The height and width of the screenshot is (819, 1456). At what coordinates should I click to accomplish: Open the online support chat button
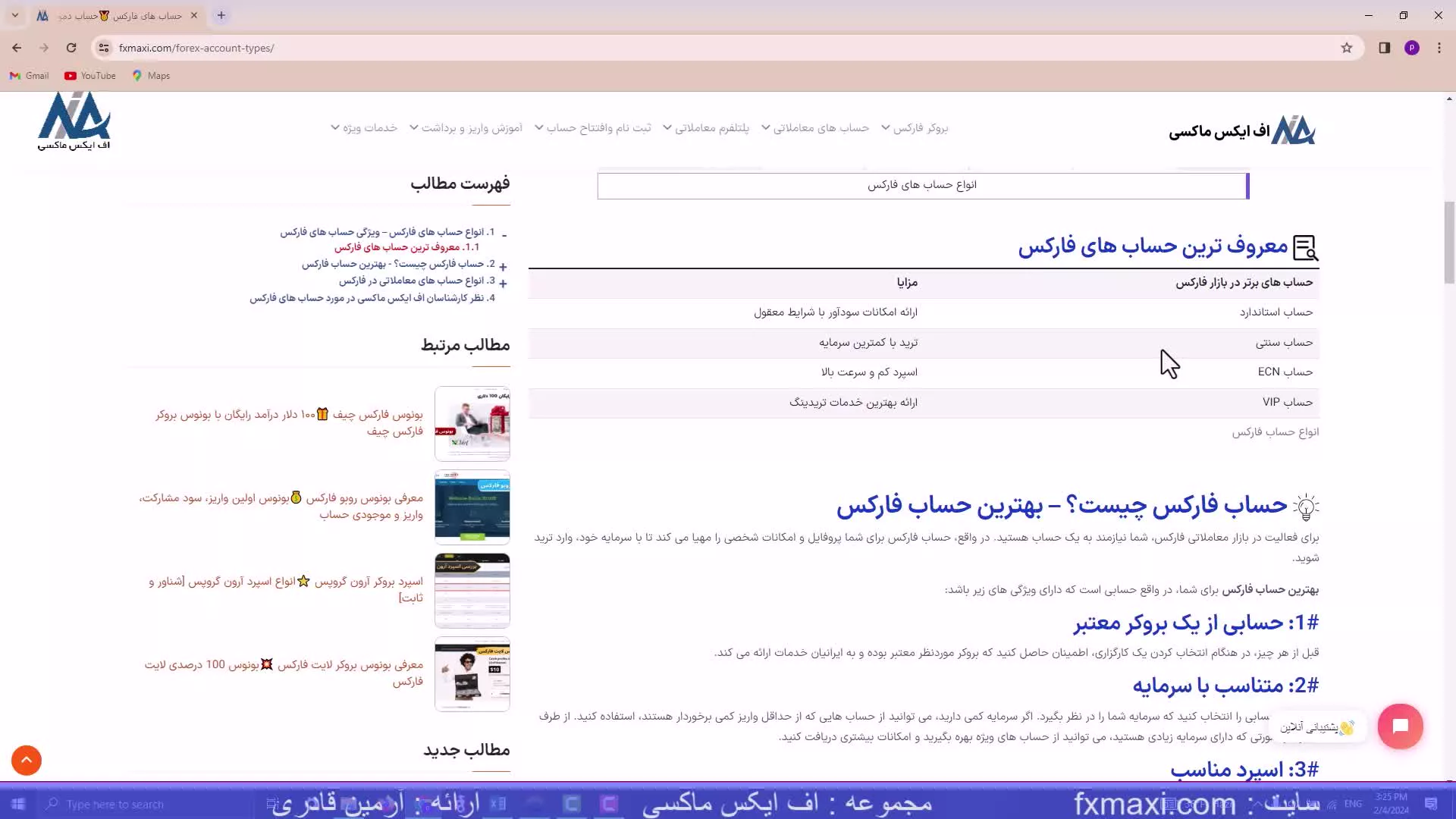[x=1400, y=726]
